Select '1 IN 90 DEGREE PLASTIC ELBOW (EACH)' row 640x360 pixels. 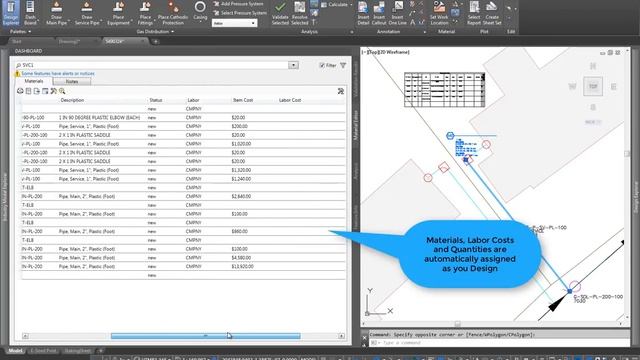(183, 118)
